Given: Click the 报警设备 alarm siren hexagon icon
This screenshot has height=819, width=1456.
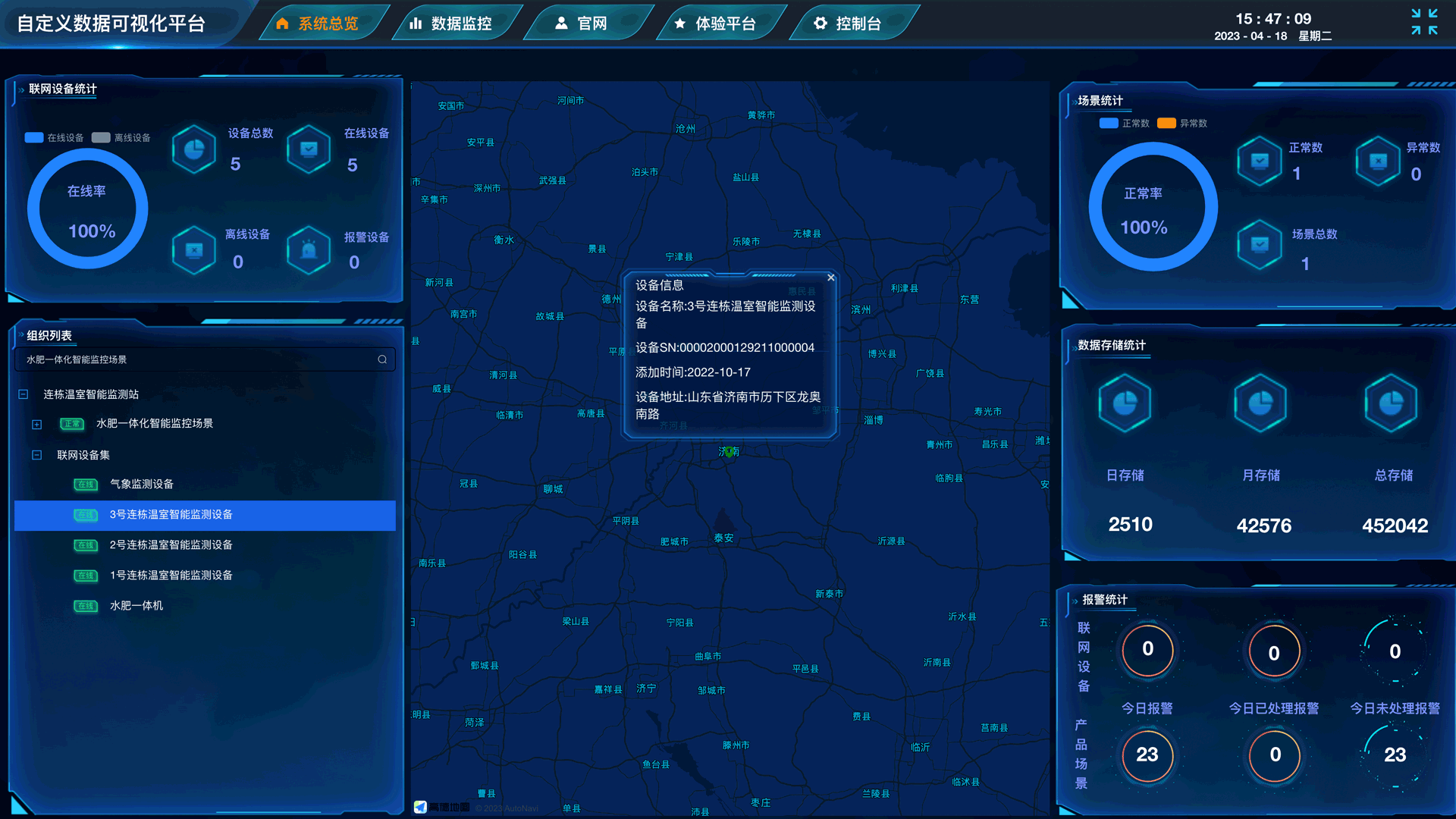Looking at the screenshot, I should [309, 249].
